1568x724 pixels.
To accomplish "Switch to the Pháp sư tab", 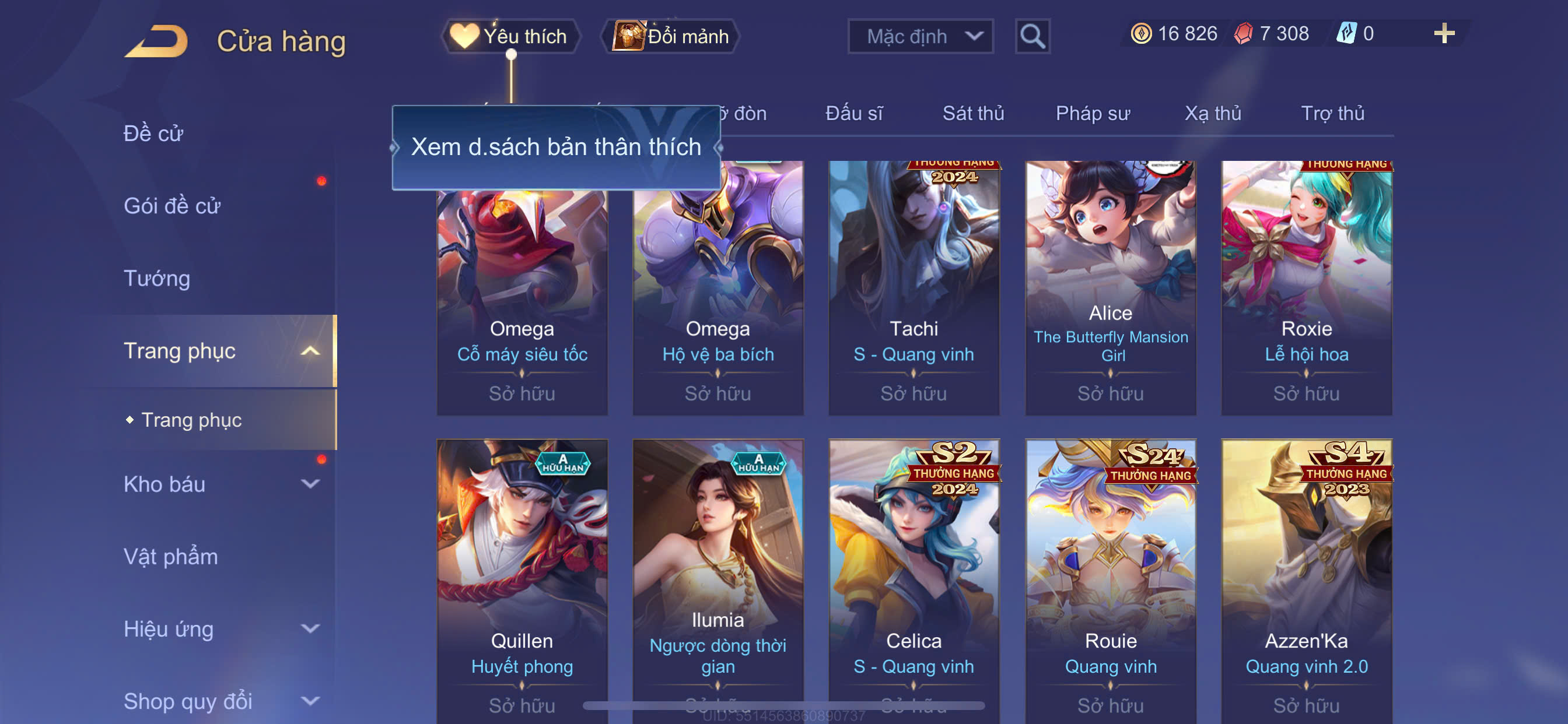I will click(1093, 113).
